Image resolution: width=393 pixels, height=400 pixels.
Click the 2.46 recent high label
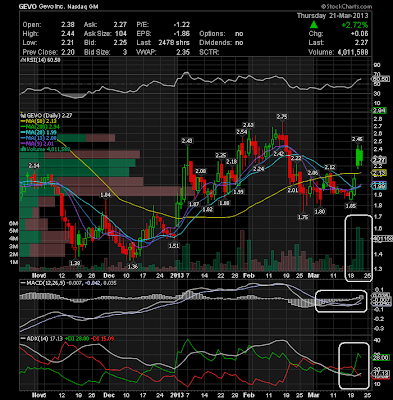357,139
